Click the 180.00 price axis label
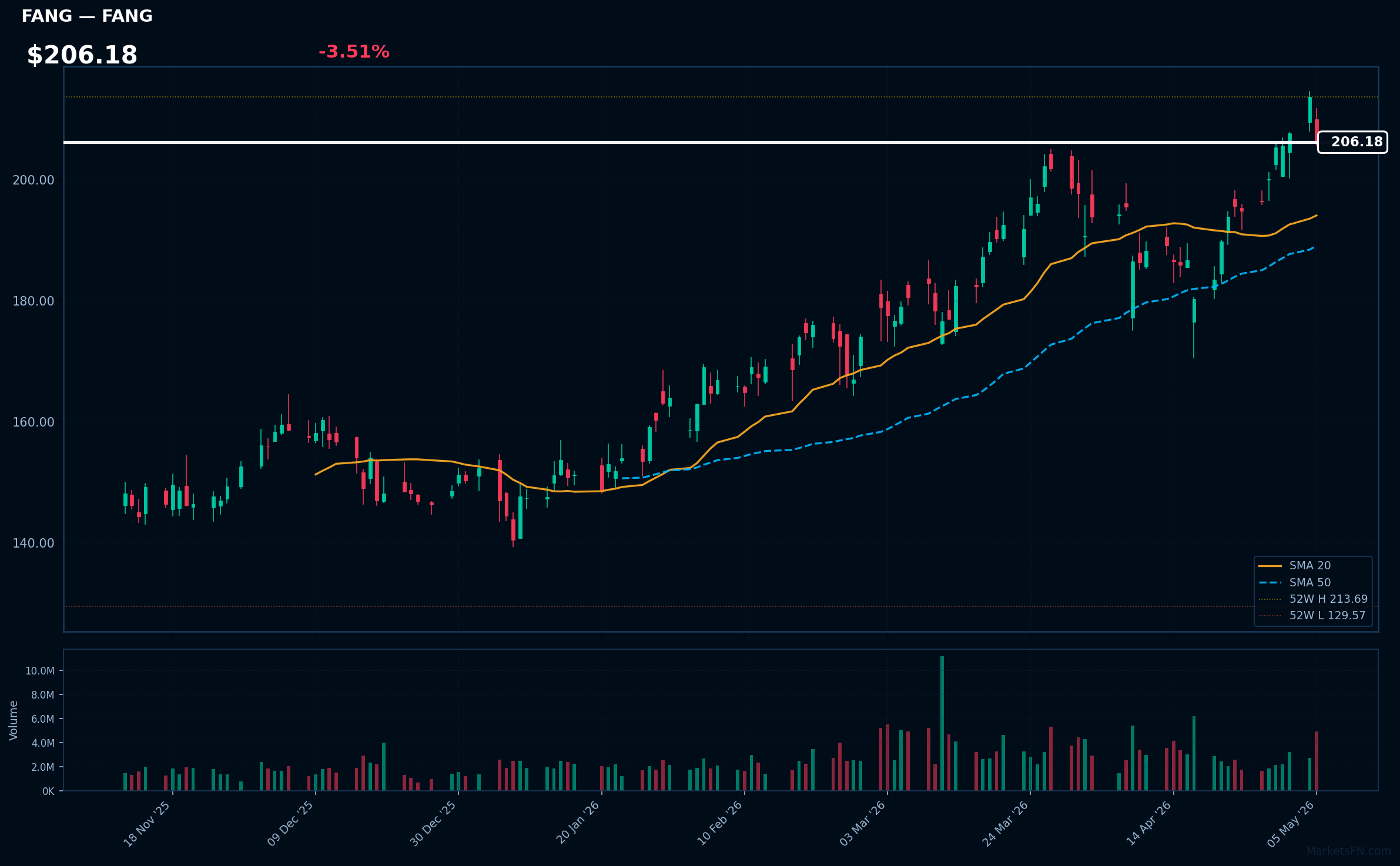The width and height of the screenshot is (1400, 866). tap(34, 301)
